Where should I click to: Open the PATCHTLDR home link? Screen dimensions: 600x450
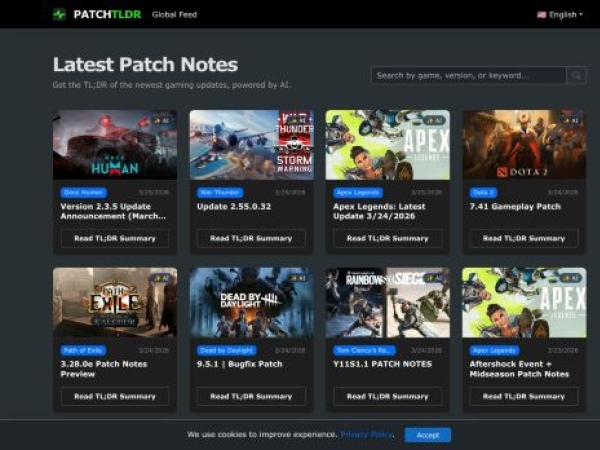pyautogui.click(x=107, y=15)
